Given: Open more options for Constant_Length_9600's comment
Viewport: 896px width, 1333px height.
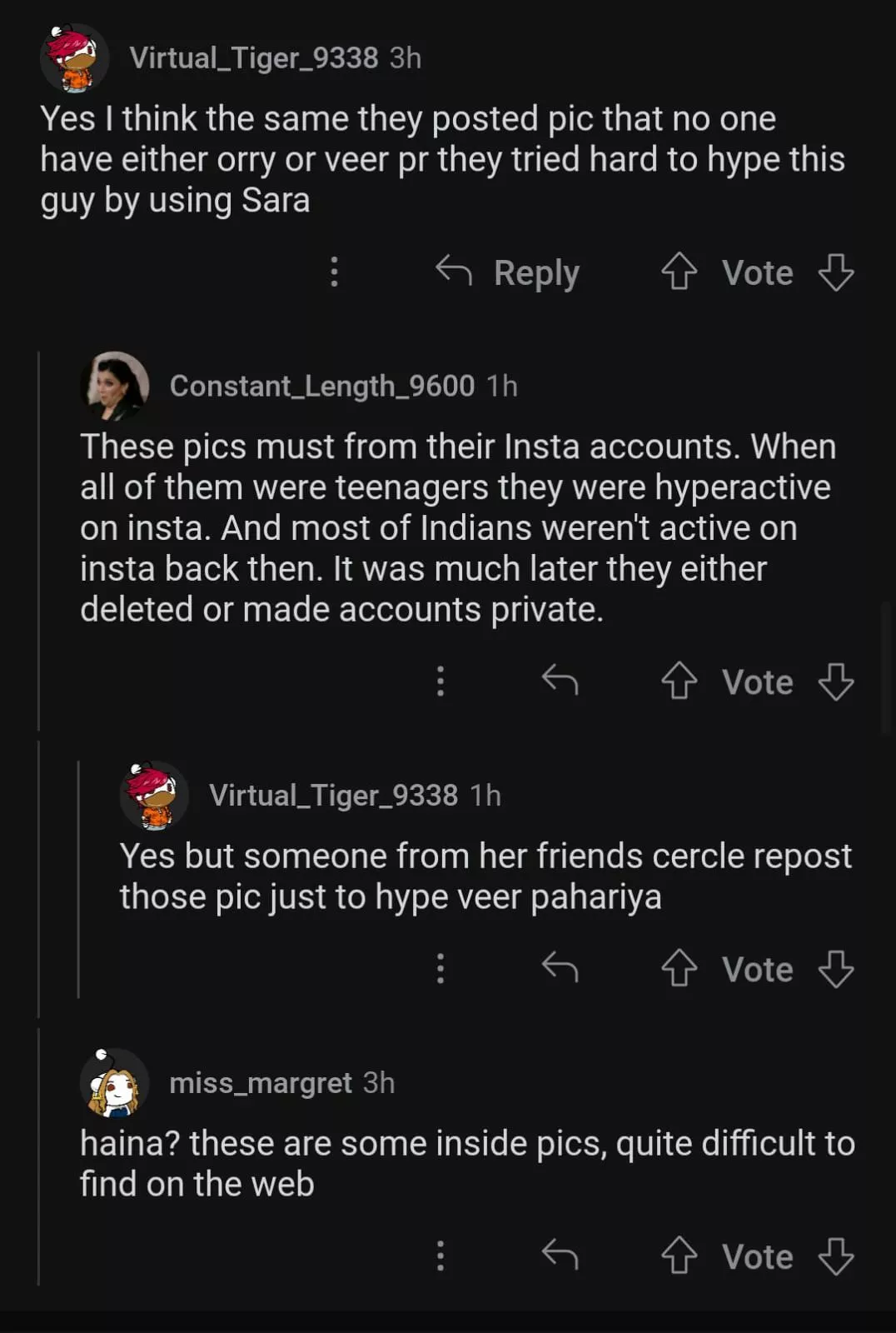Looking at the screenshot, I should click(x=441, y=681).
